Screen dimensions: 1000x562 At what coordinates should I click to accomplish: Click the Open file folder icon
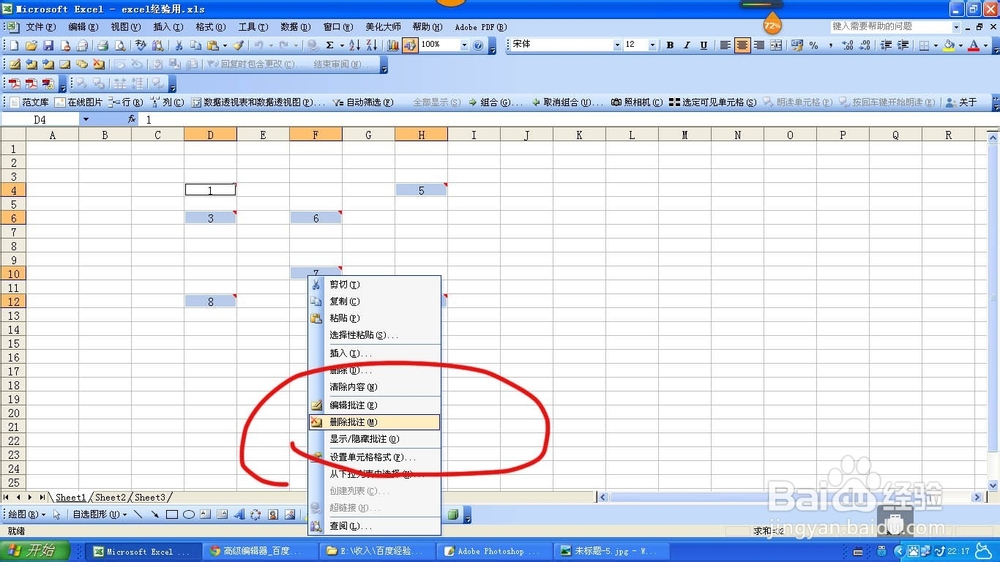click(x=31, y=45)
